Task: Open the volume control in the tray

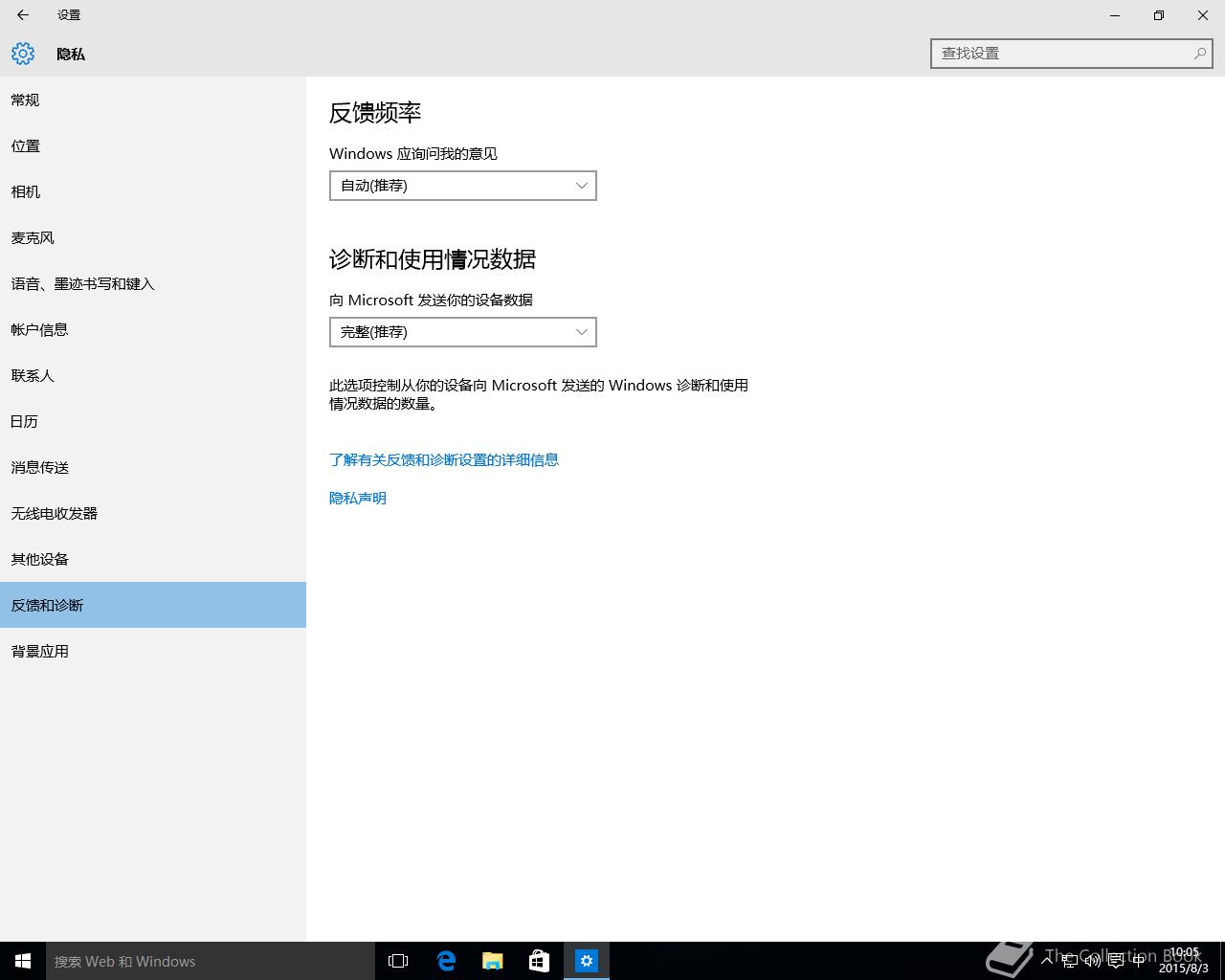Action: coord(1093,961)
